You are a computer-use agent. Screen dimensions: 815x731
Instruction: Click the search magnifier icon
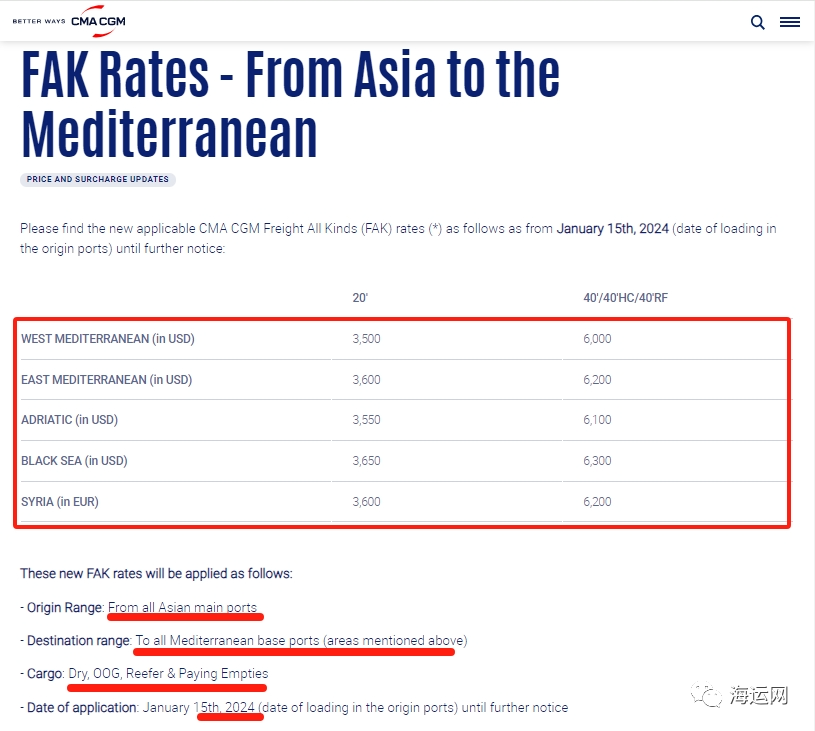pos(757,22)
